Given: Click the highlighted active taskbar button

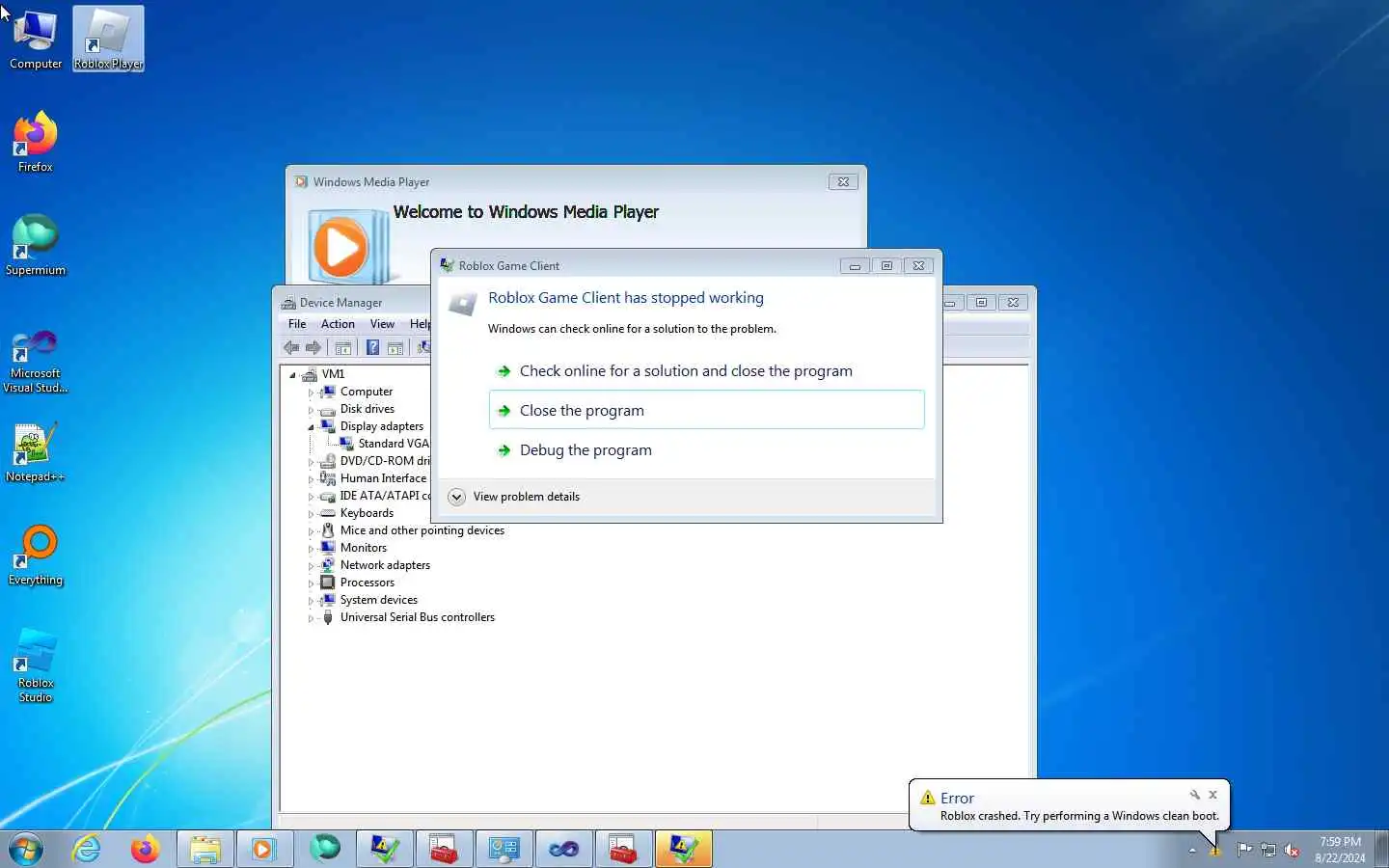Looking at the screenshot, I should [x=683, y=850].
